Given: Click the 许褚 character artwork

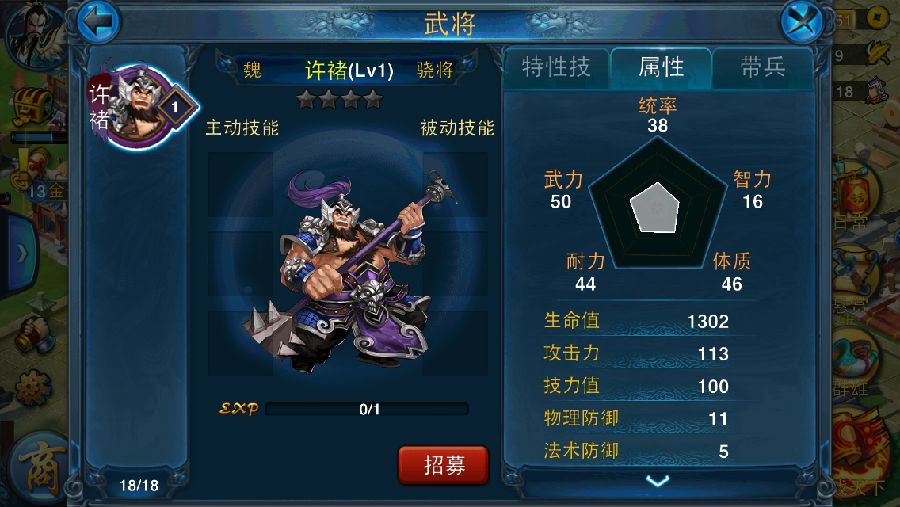Looking at the screenshot, I should click(x=348, y=270).
